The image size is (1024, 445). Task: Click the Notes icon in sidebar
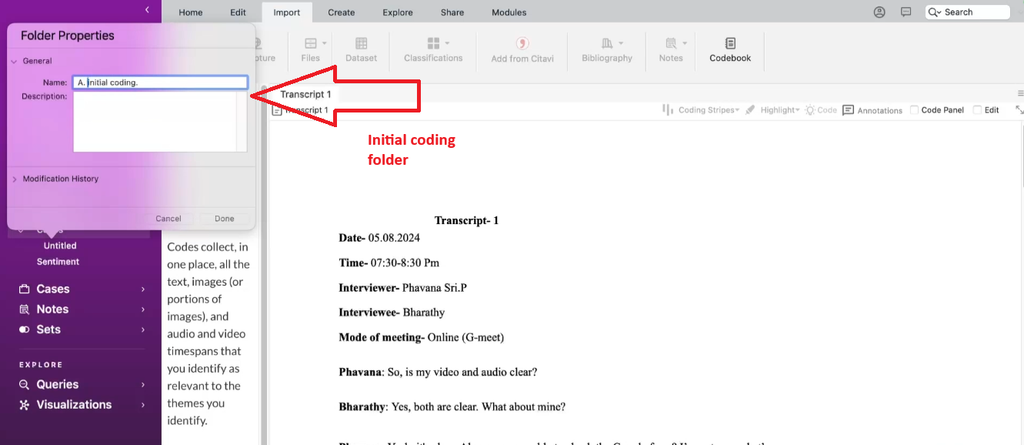click(24, 309)
